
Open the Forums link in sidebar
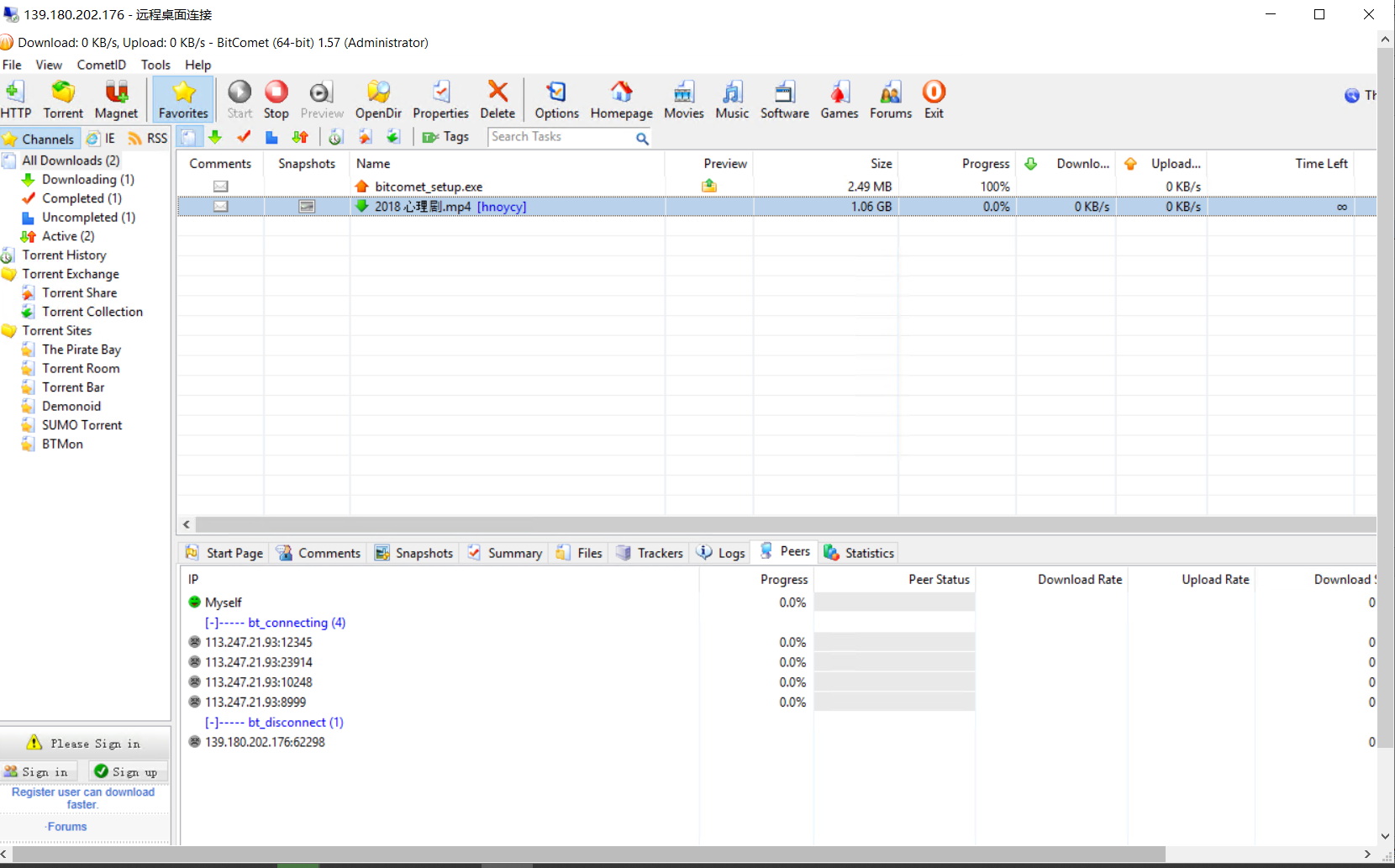66,827
